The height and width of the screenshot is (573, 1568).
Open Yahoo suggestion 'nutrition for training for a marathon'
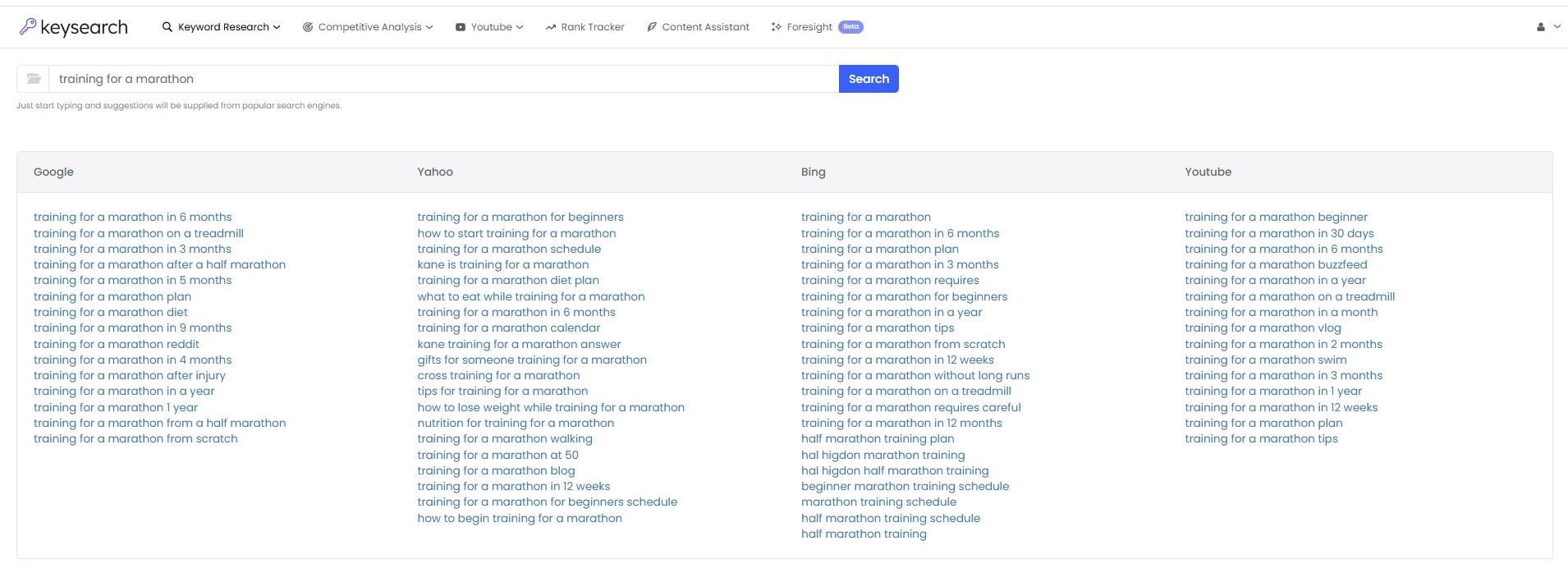(x=516, y=423)
